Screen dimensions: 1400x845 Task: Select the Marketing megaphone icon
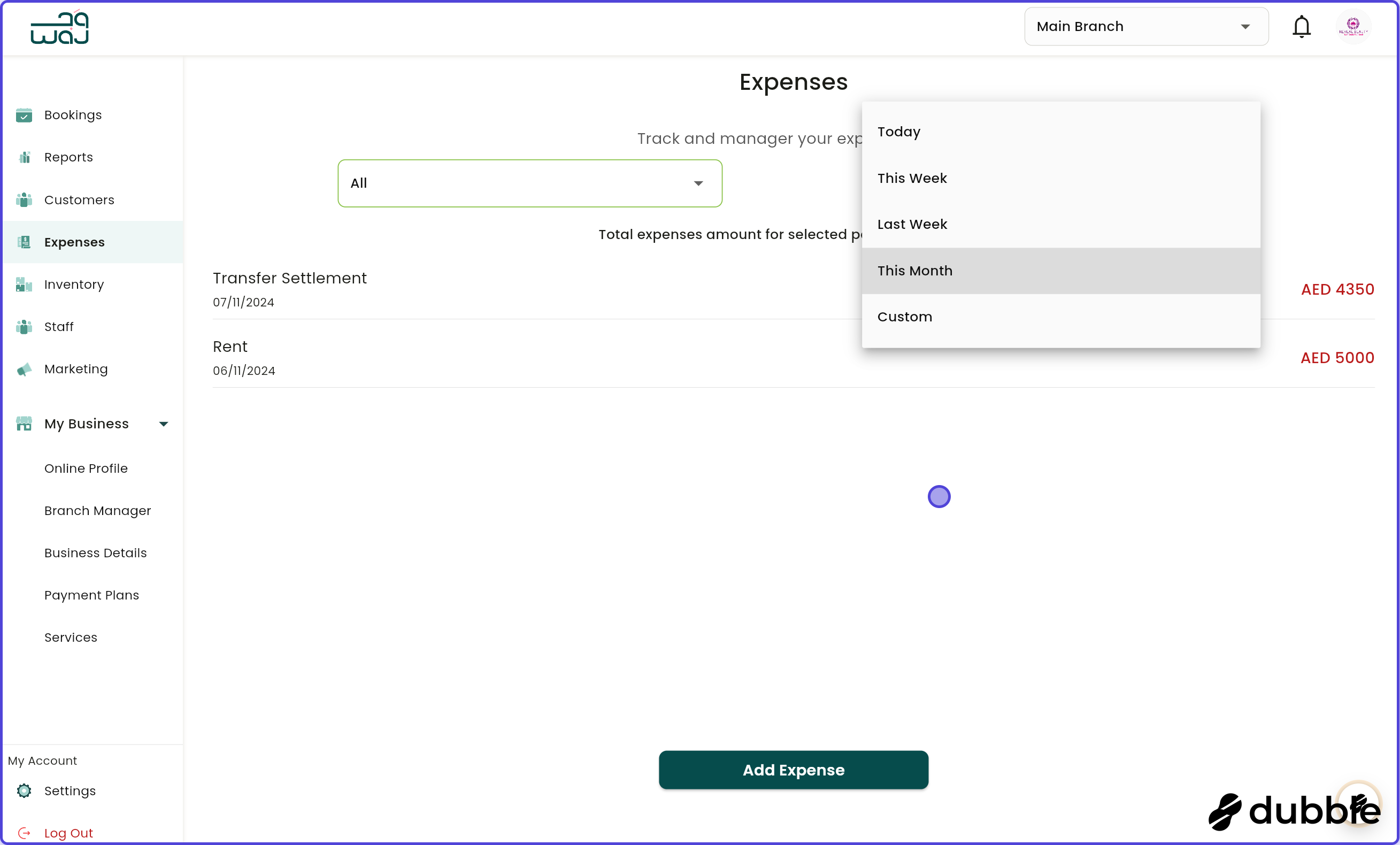click(24, 370)
